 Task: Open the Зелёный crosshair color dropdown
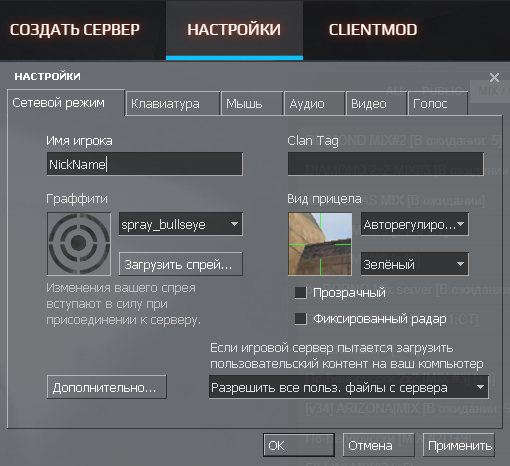click(x=415, y=264)
